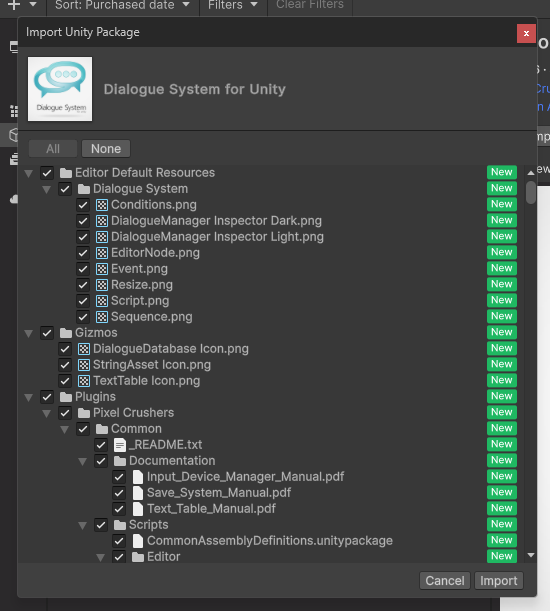550x611 pixels.
Task: Click the Editor Default Resources folder icon
Action: click(66, 173)
